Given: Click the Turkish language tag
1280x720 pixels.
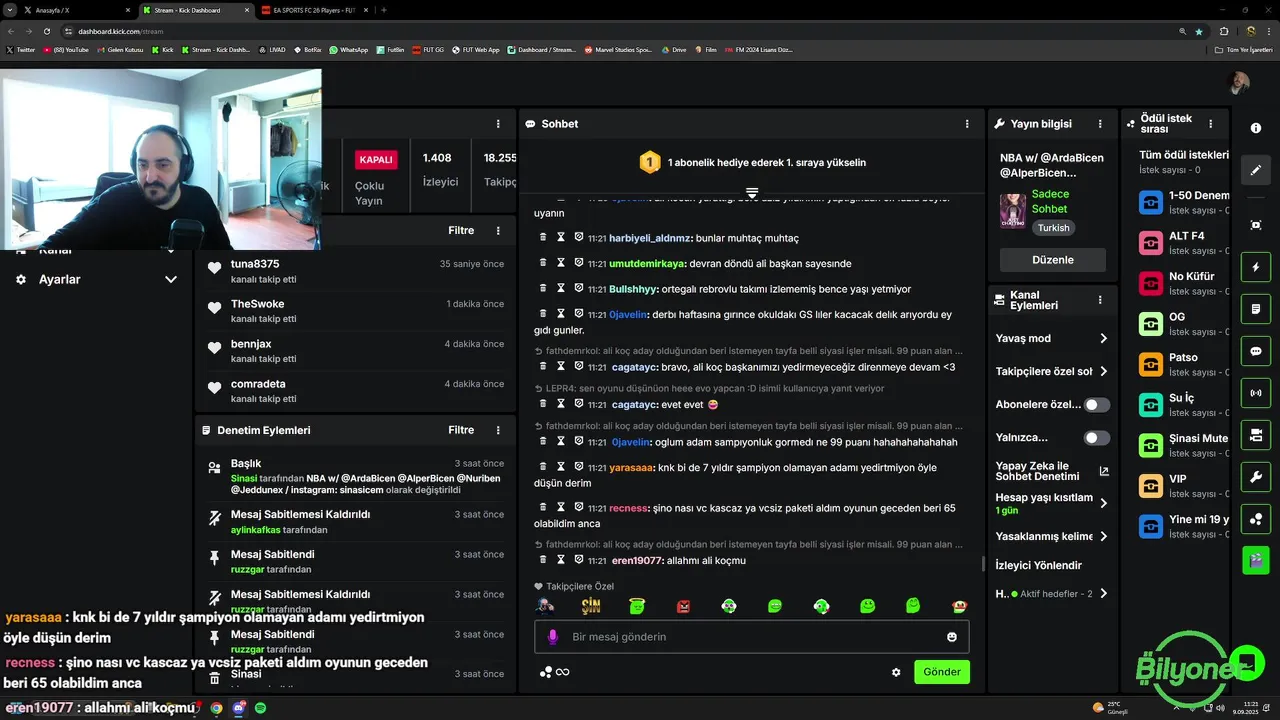Looking at the screenshot, I should [x=1053, y=228].
